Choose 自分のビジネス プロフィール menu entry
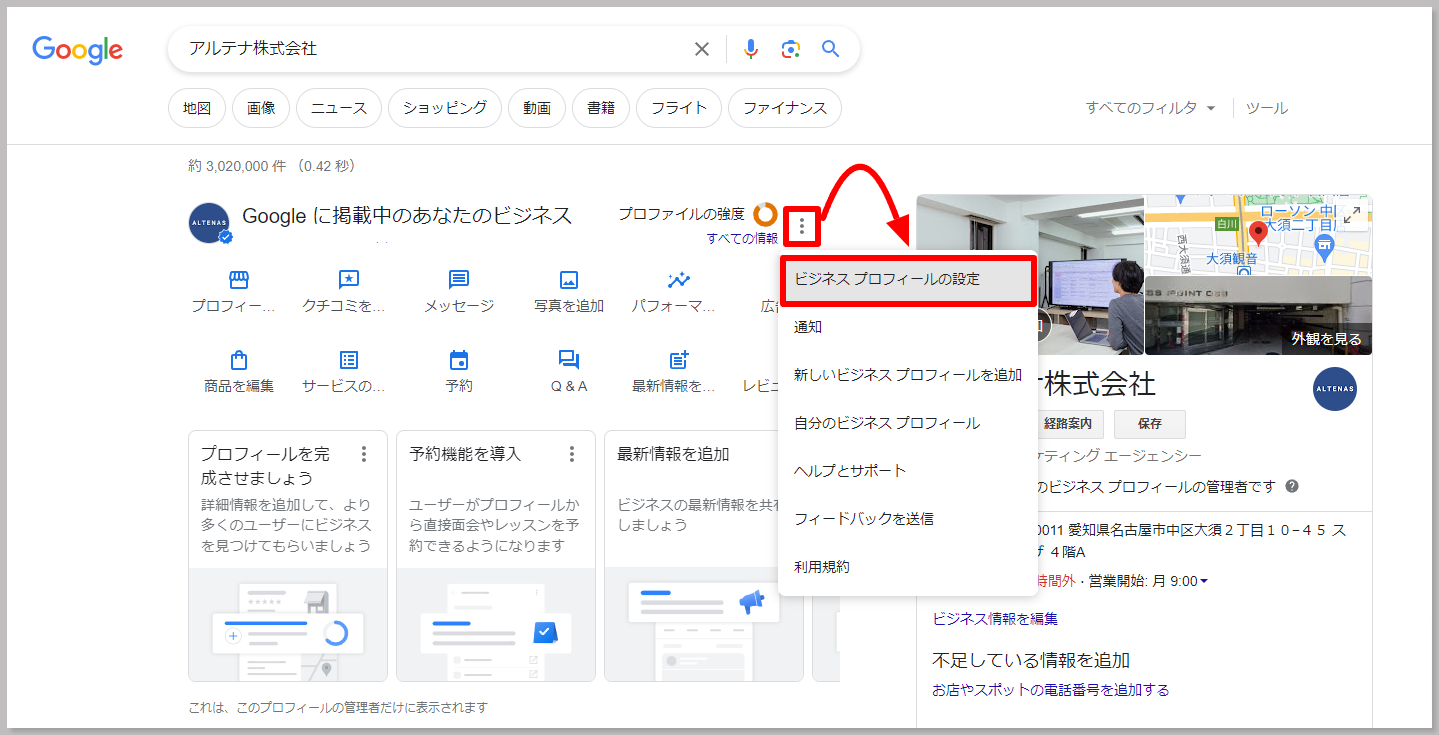1439x735 pixels. (906, 423)
